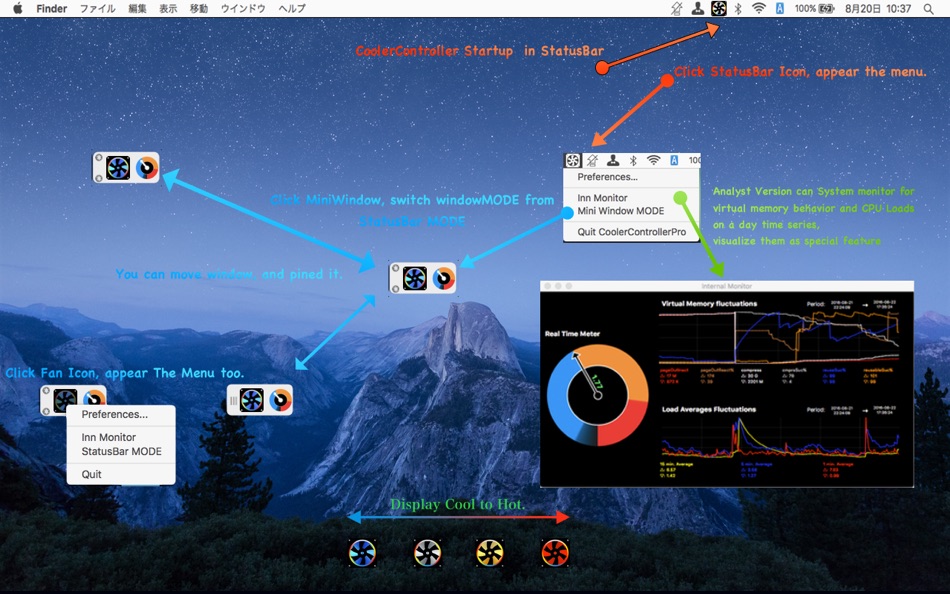Choose Quit CoolerControllerPro
The width and height of the screenshot is (950, 594).
[x=631, y=232]
